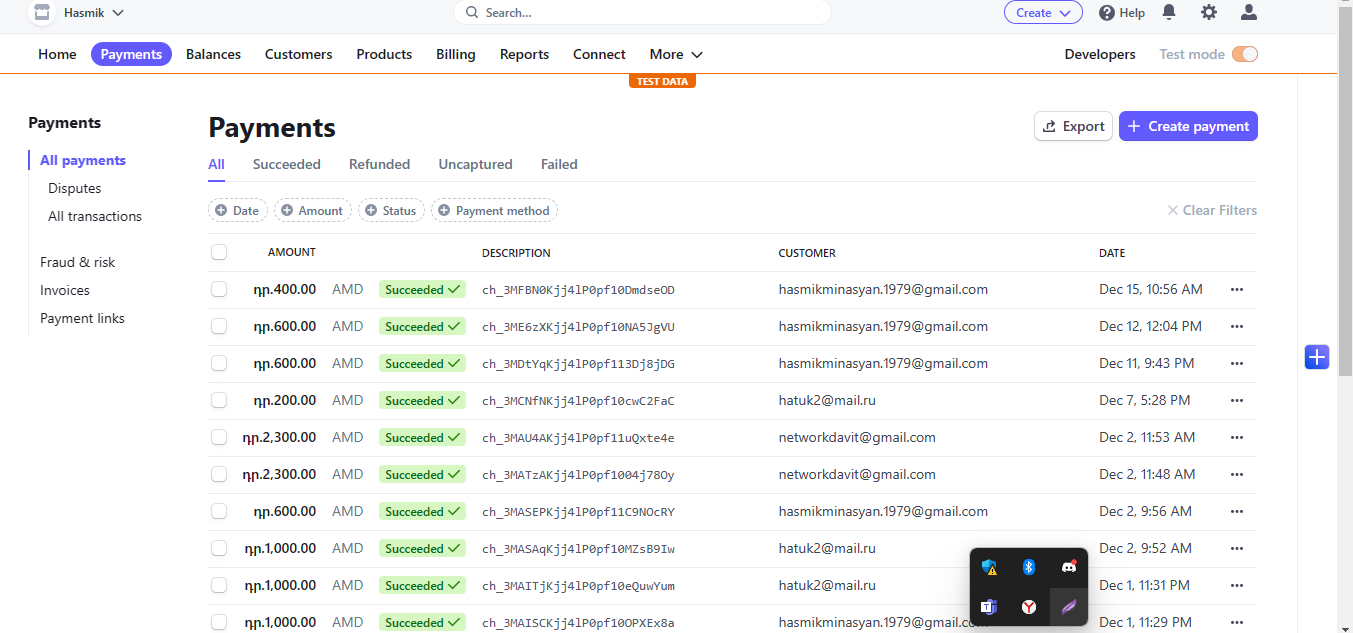This screenshot has width=1353, height=633.
Task: Click the X icon next to Clear Filters
Action: click(x=1173, y=210)
